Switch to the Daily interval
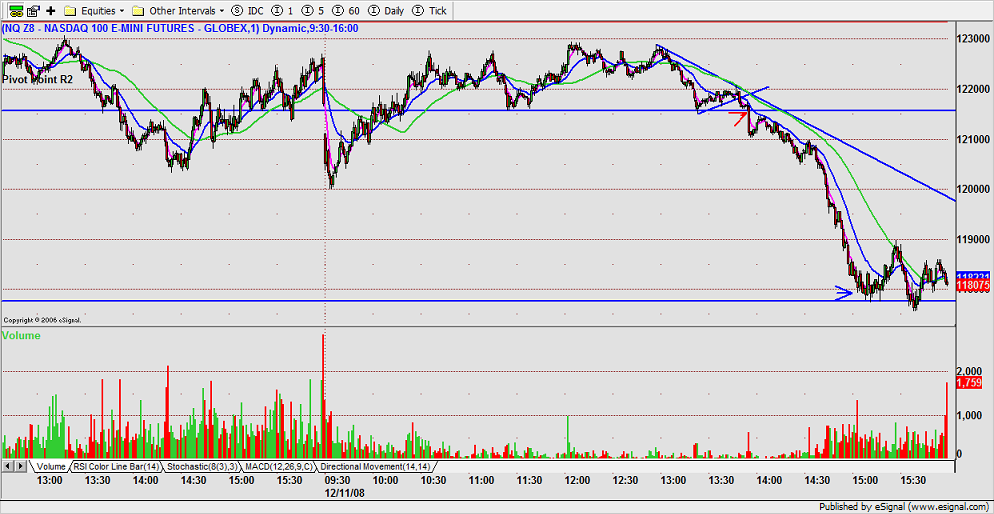 [x=386, y=11]
